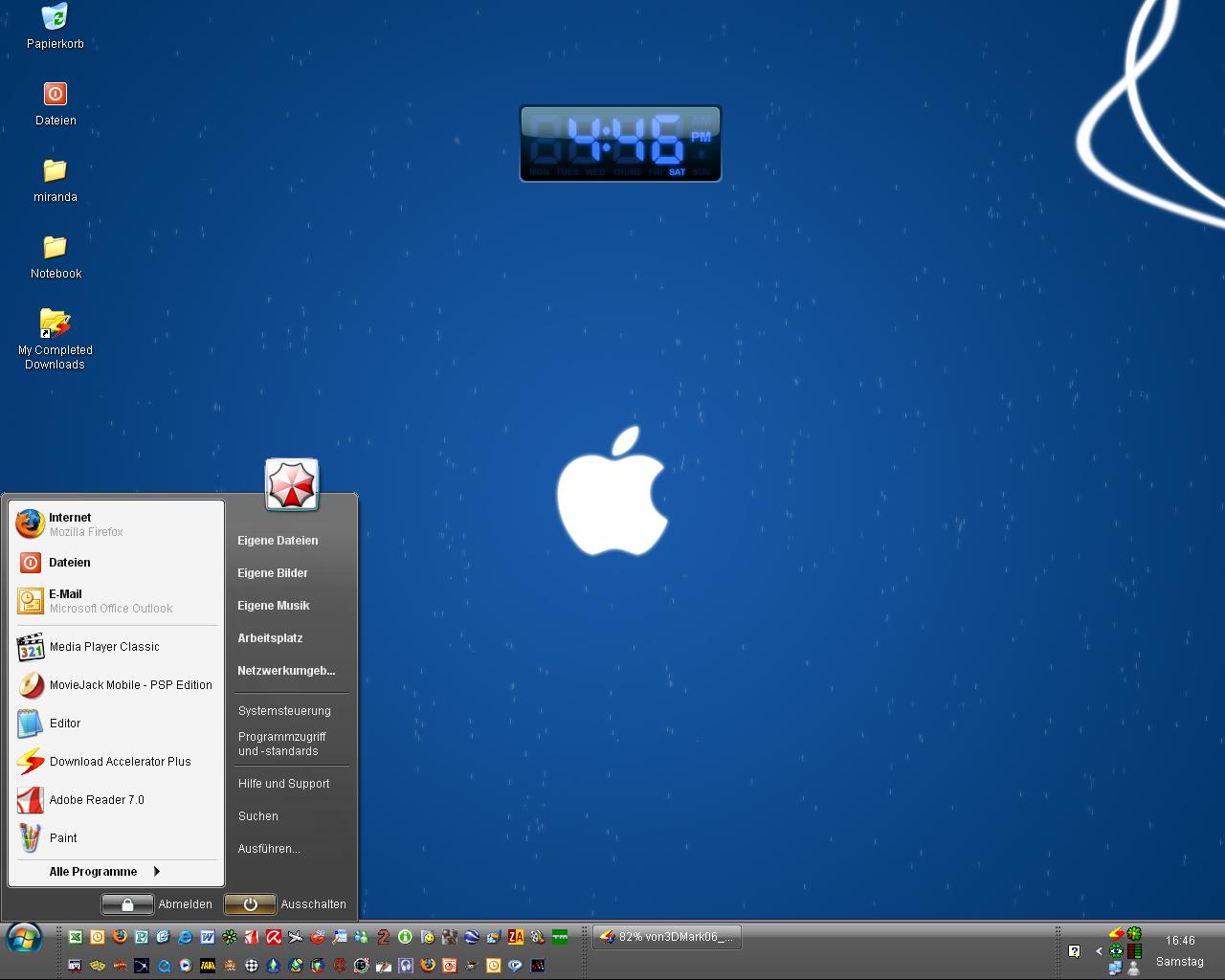Open the Papierkorb recycle bin desktop icon
This screenshot has width=1225, height=980.
click(x=56, y=27)
